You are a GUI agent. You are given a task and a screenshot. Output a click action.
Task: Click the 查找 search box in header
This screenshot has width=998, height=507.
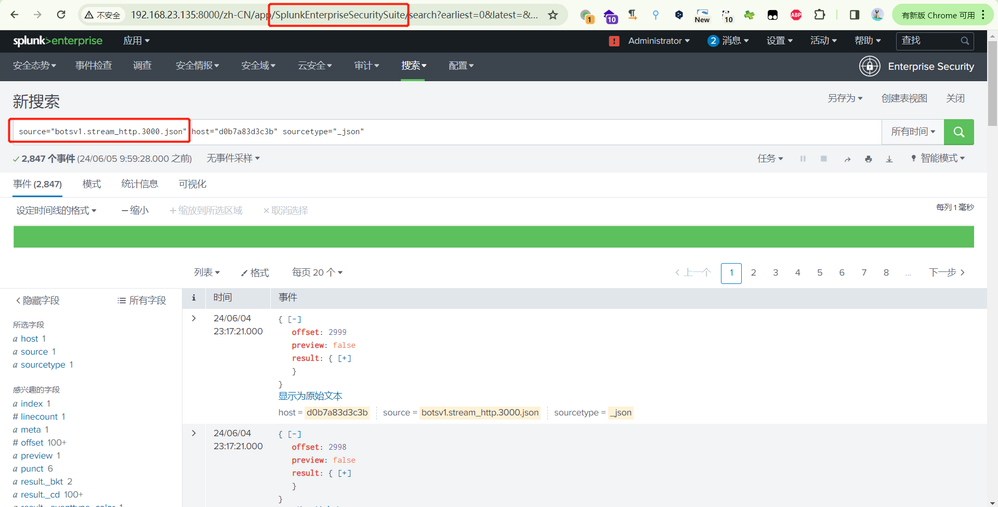[934, 41]
